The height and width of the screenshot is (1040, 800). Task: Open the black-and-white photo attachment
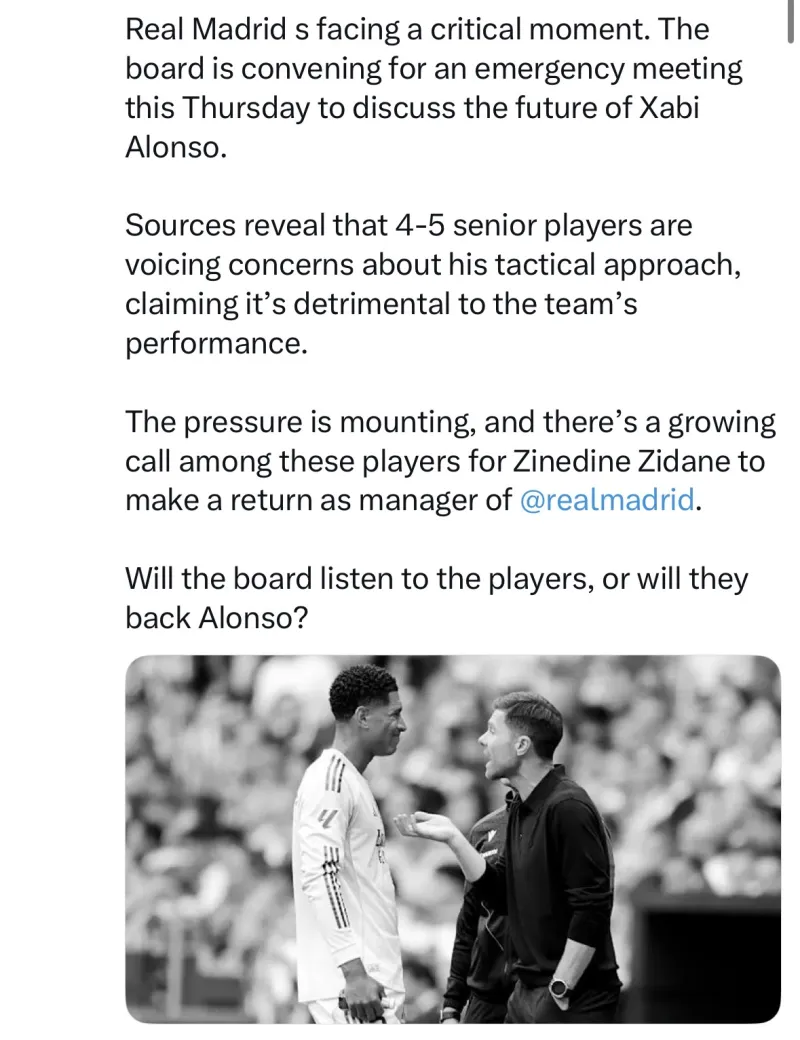click(452, 838)
